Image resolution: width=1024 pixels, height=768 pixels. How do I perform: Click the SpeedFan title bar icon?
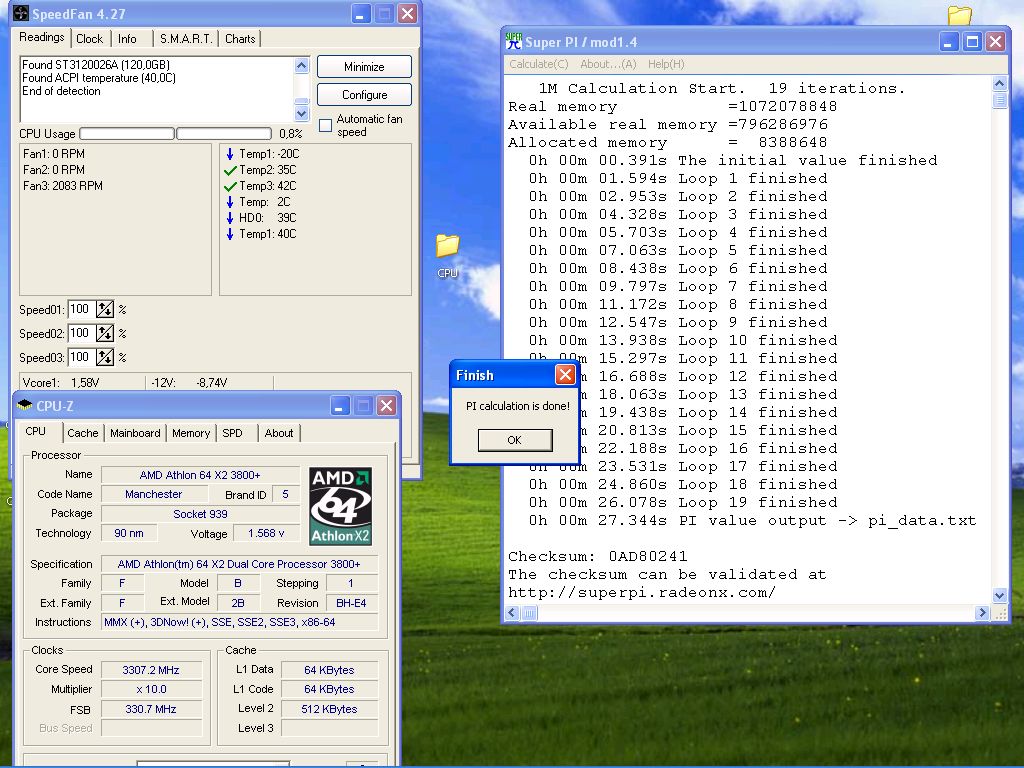tap(22, 13)
